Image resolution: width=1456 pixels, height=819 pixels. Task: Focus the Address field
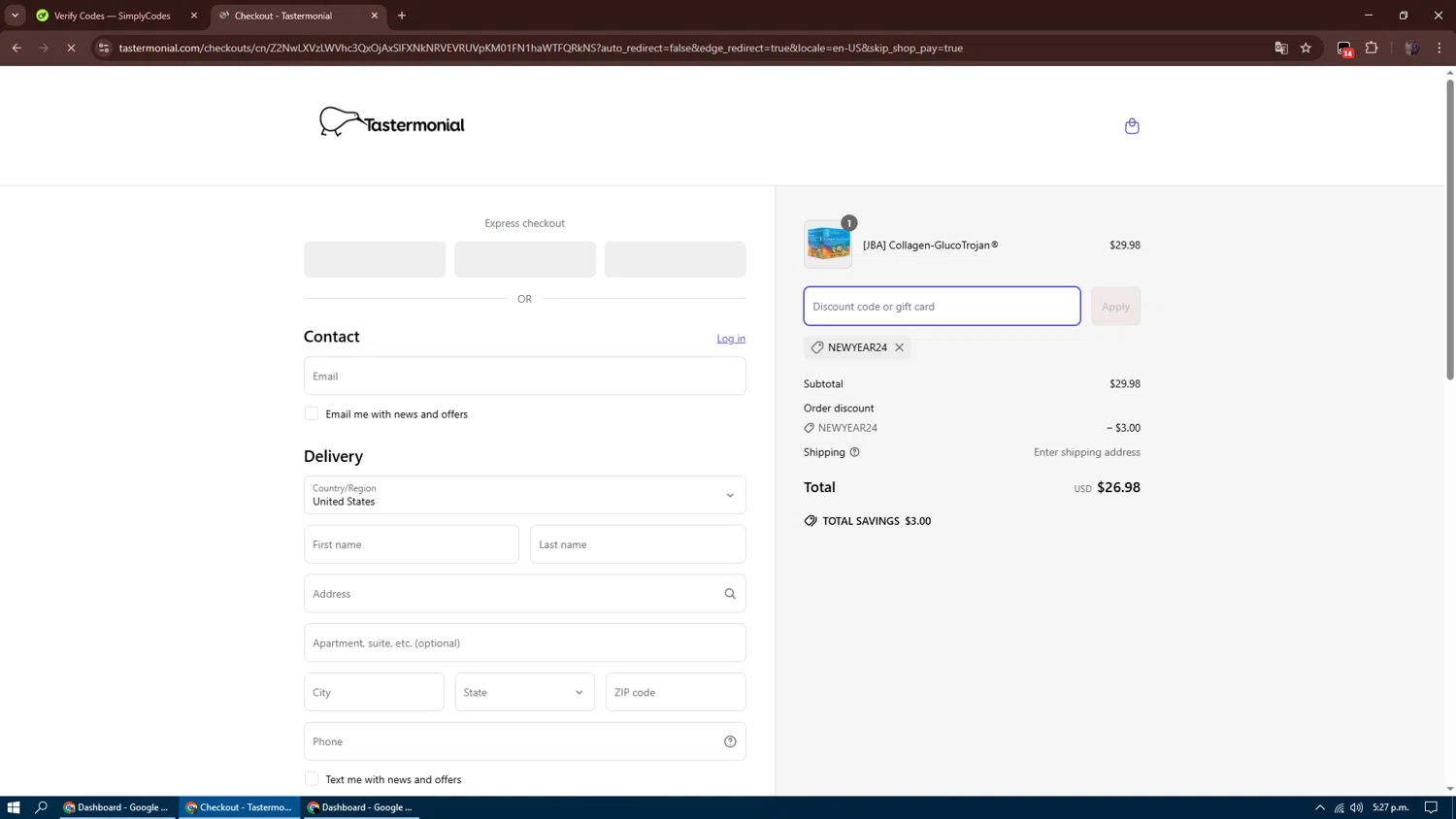click(525, 594)
